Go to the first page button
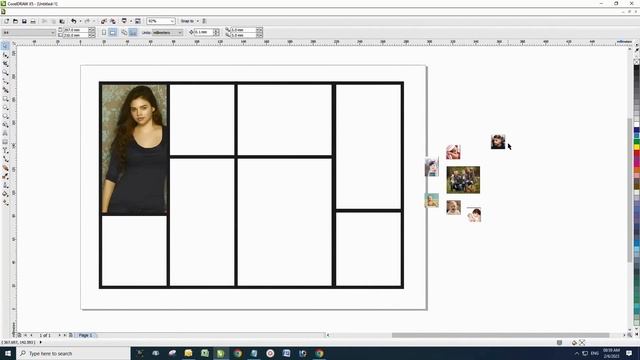The image size is (640, 360). pos(25,335)
